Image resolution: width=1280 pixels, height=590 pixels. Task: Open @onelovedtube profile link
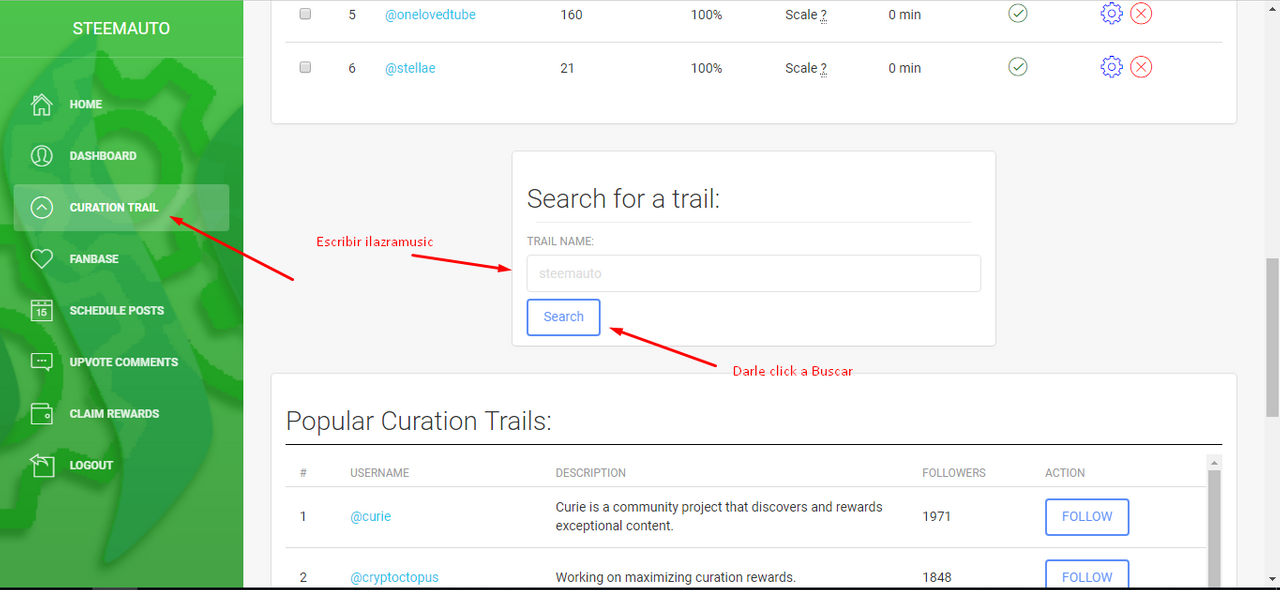[x=430, y=15]
